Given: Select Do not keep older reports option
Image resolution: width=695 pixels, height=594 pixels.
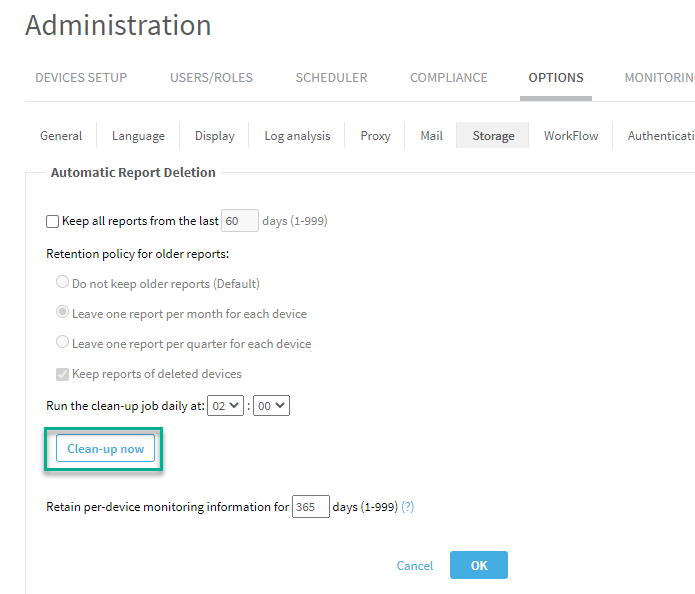Looking at the screenshot, I should [63, 283].
